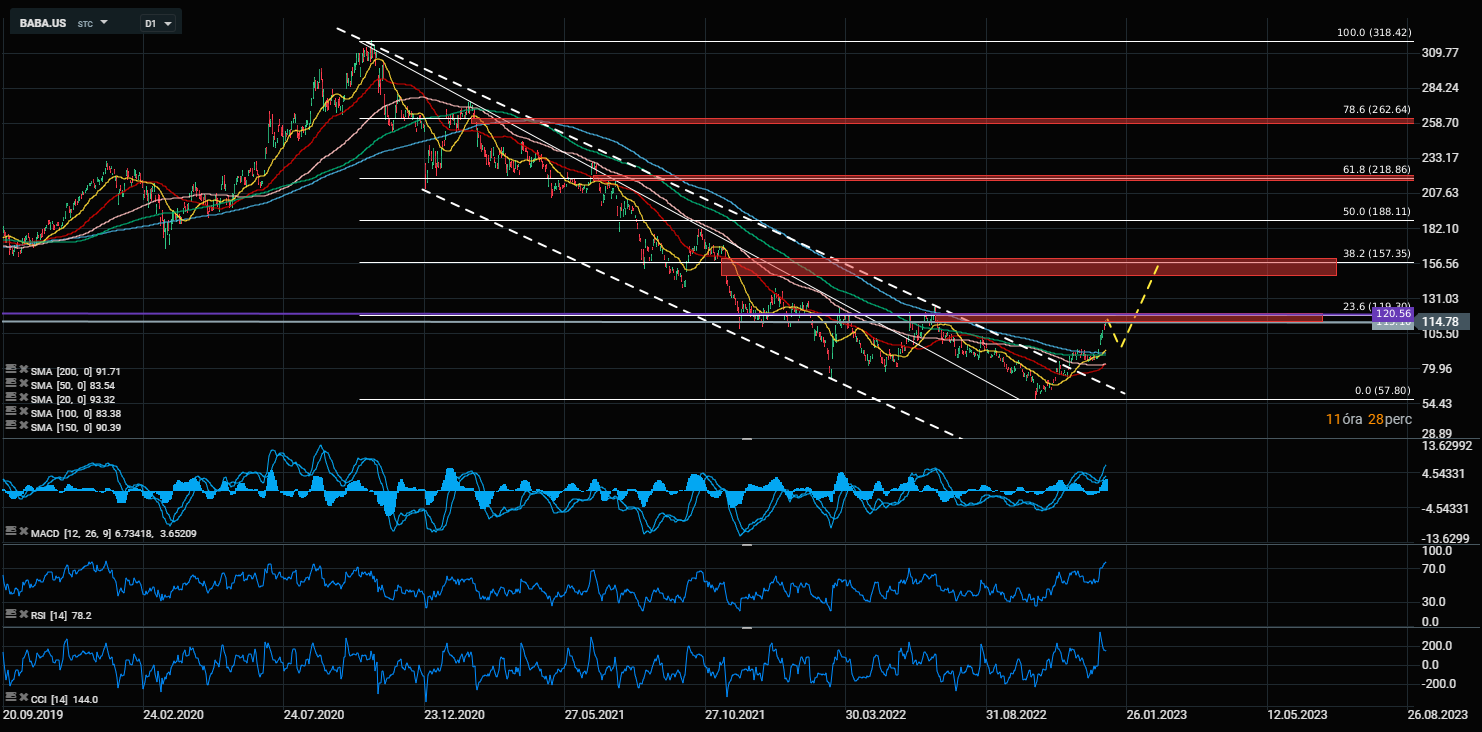Viewport: 1482px width, 732px height.
Task: Click the BABA.US symbol name
Action: click(42, 22)
